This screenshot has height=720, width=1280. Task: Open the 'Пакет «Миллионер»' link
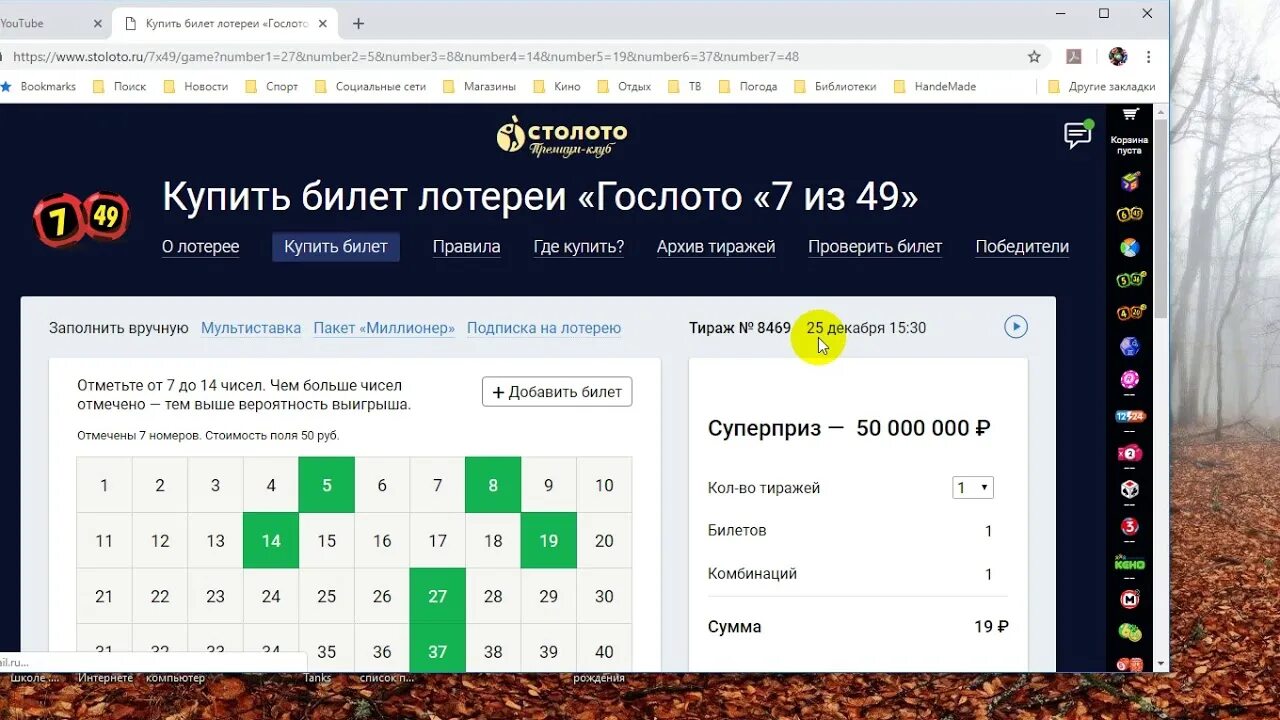384,328
